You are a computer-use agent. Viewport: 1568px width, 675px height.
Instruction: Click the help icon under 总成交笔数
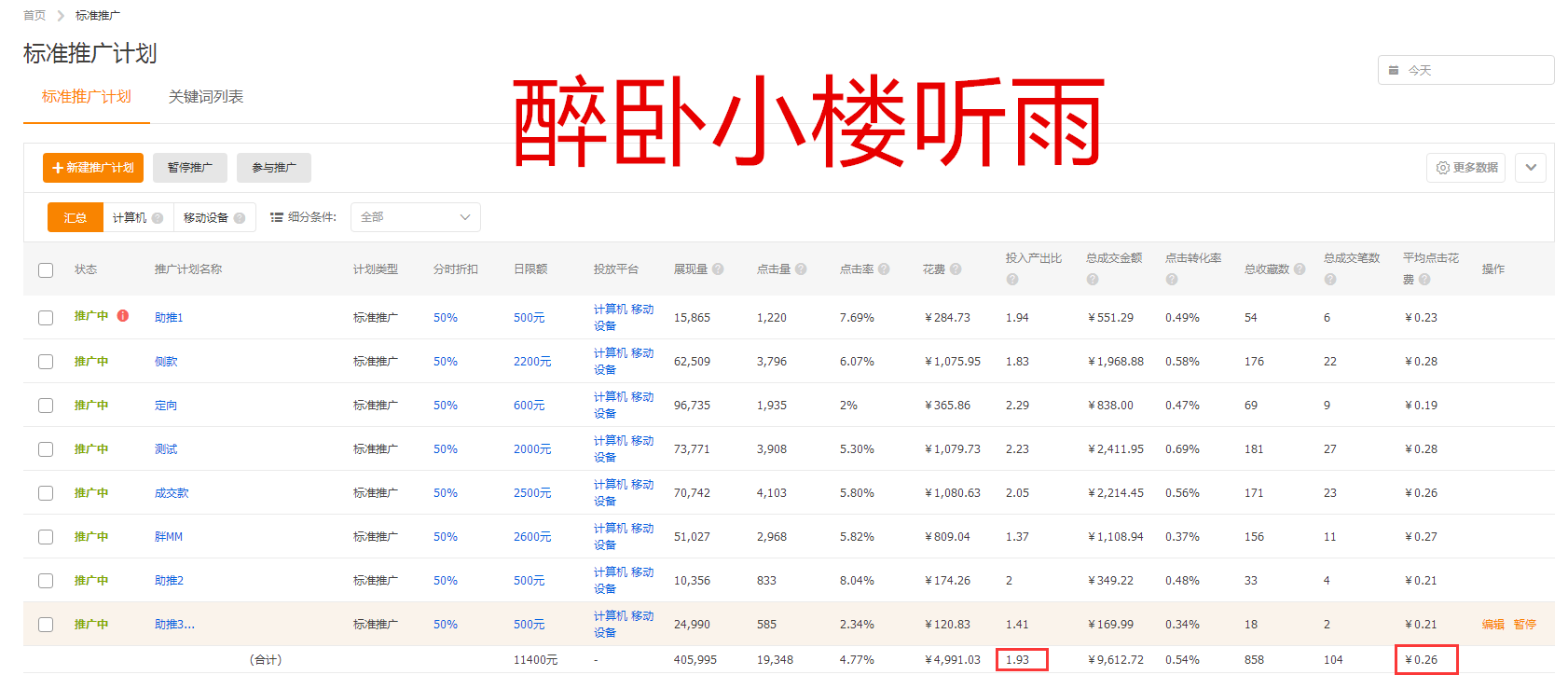(x=1330, y=279)
